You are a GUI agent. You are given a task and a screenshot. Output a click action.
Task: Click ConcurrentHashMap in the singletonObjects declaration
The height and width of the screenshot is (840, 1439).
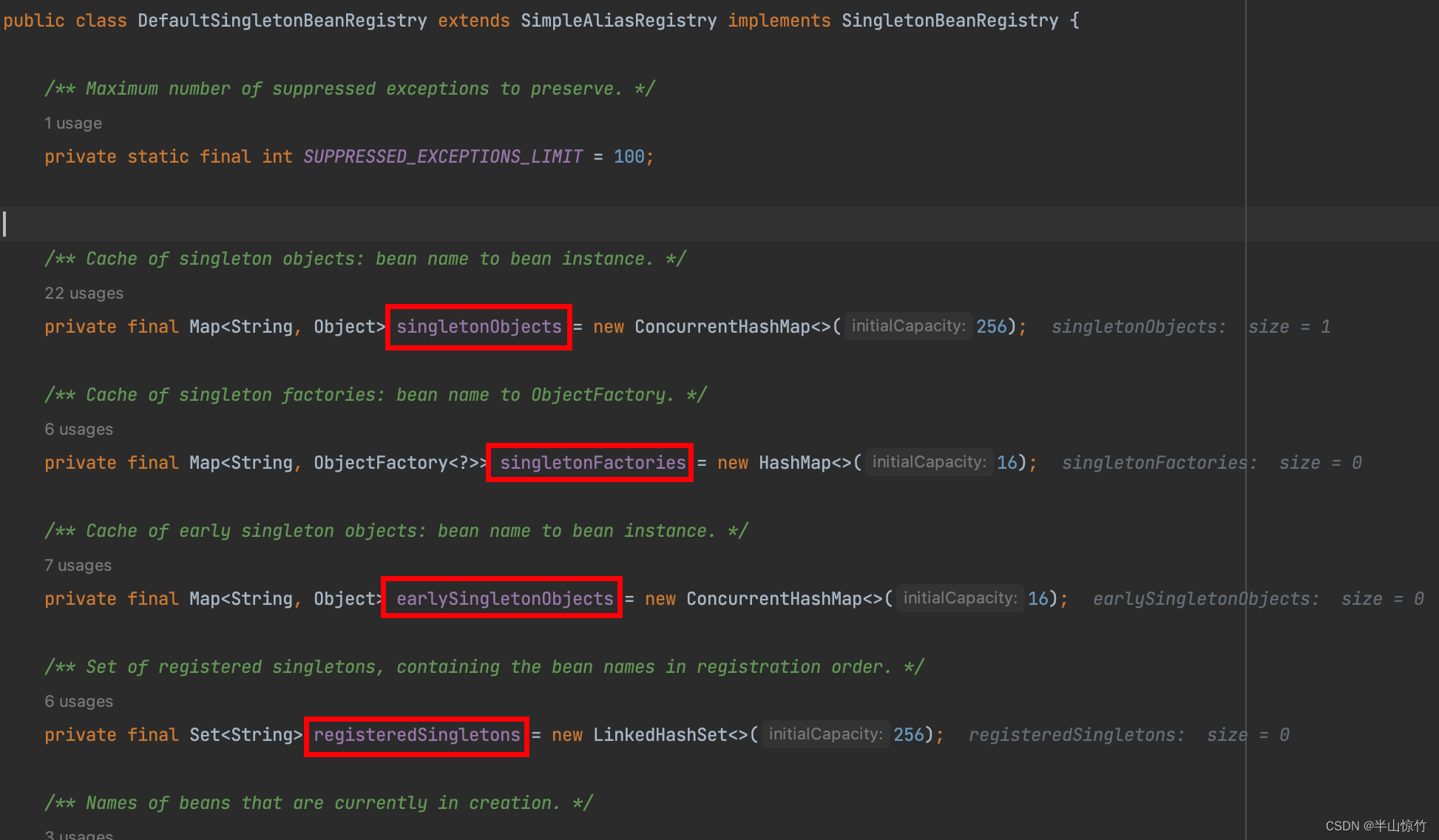click(x=722, y=327)
